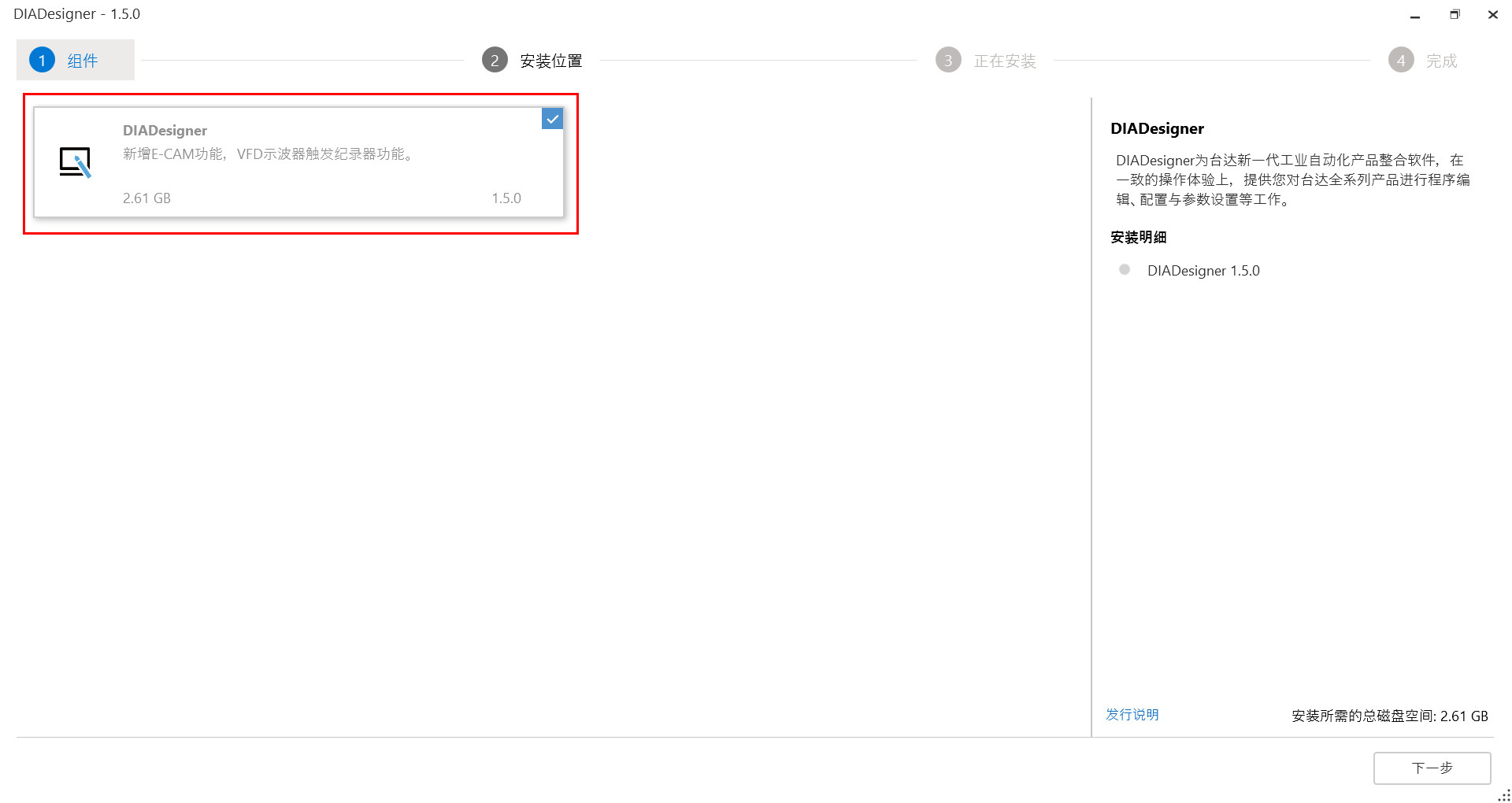Click the resize grip dots at bottom-right corner

[1503, 795]
